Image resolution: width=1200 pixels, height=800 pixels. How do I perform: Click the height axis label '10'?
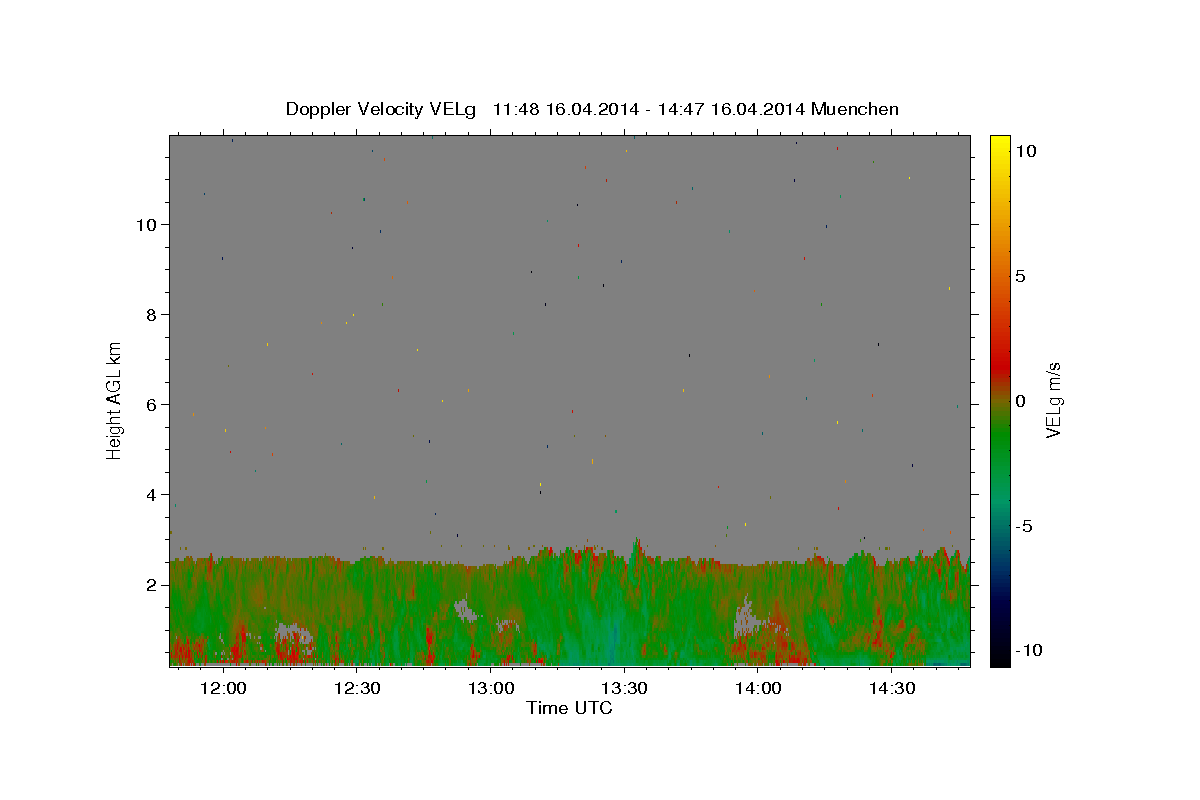pyautogui.click(x=146, y=224)
